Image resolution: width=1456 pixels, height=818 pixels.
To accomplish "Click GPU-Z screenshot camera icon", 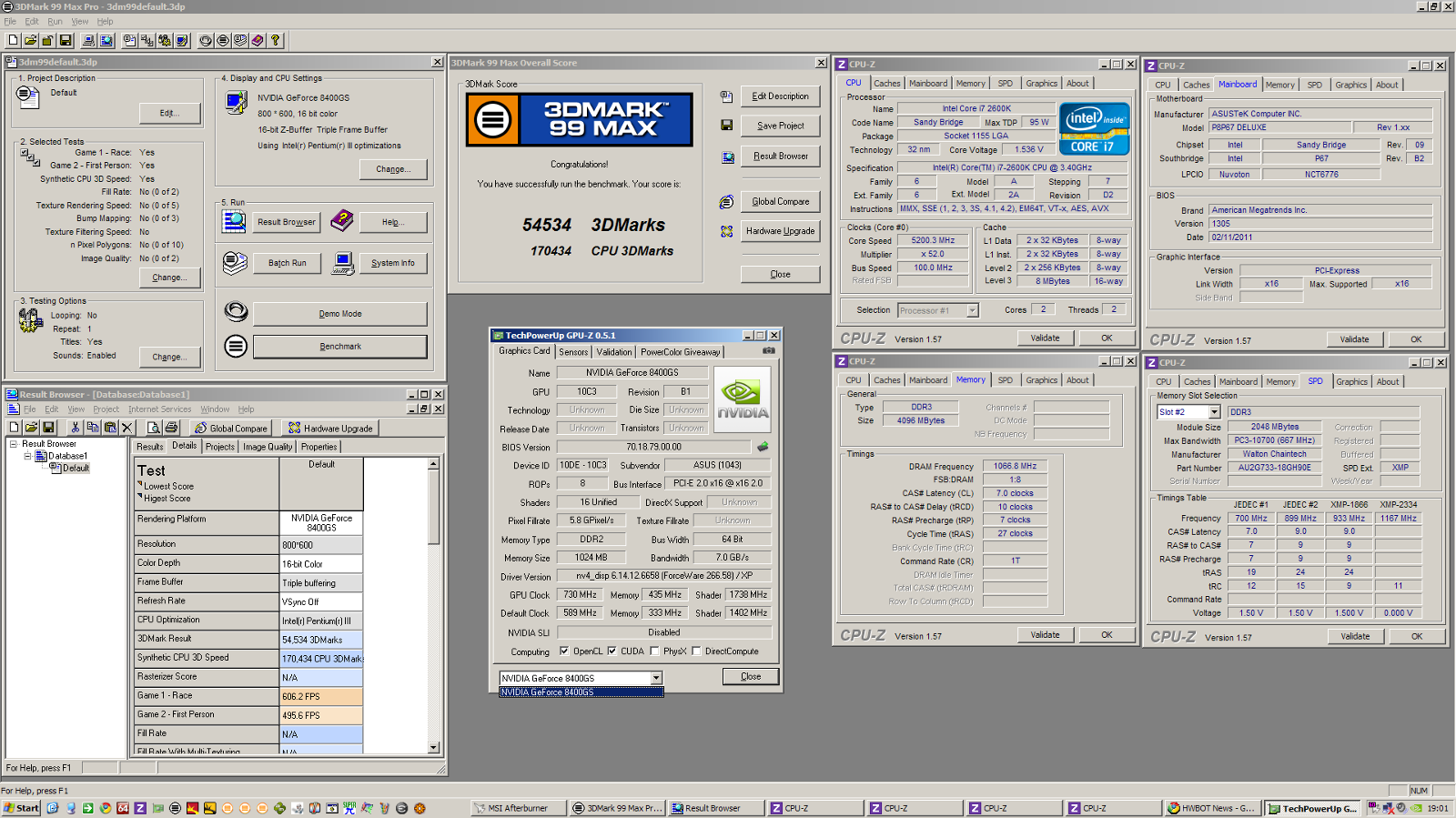I will point(768,350).
